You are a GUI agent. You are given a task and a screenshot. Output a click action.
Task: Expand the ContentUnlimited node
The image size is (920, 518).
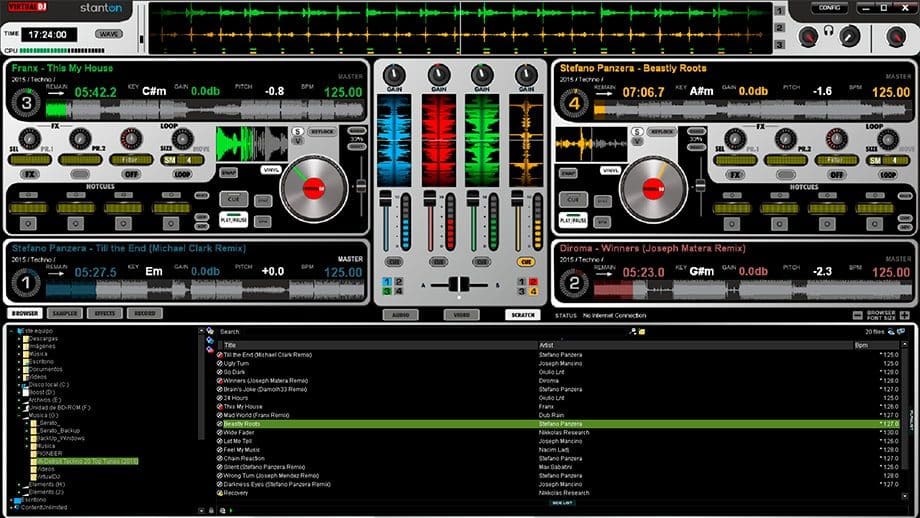tap(12, 507)
